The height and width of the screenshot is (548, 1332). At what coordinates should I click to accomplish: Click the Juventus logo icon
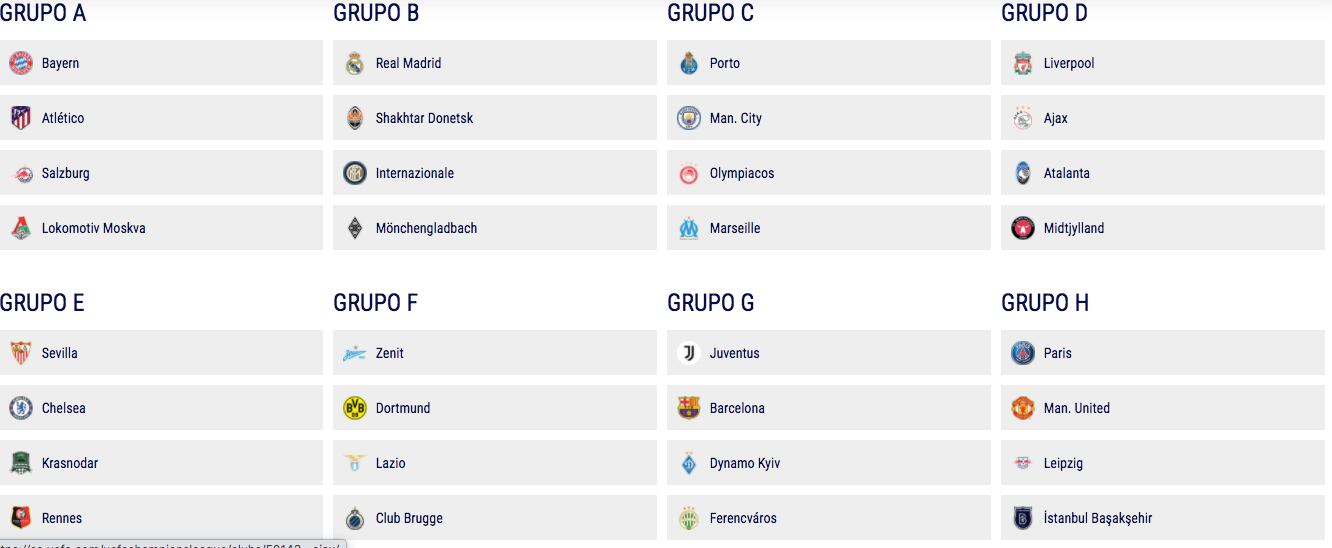[x=689, y=353]
